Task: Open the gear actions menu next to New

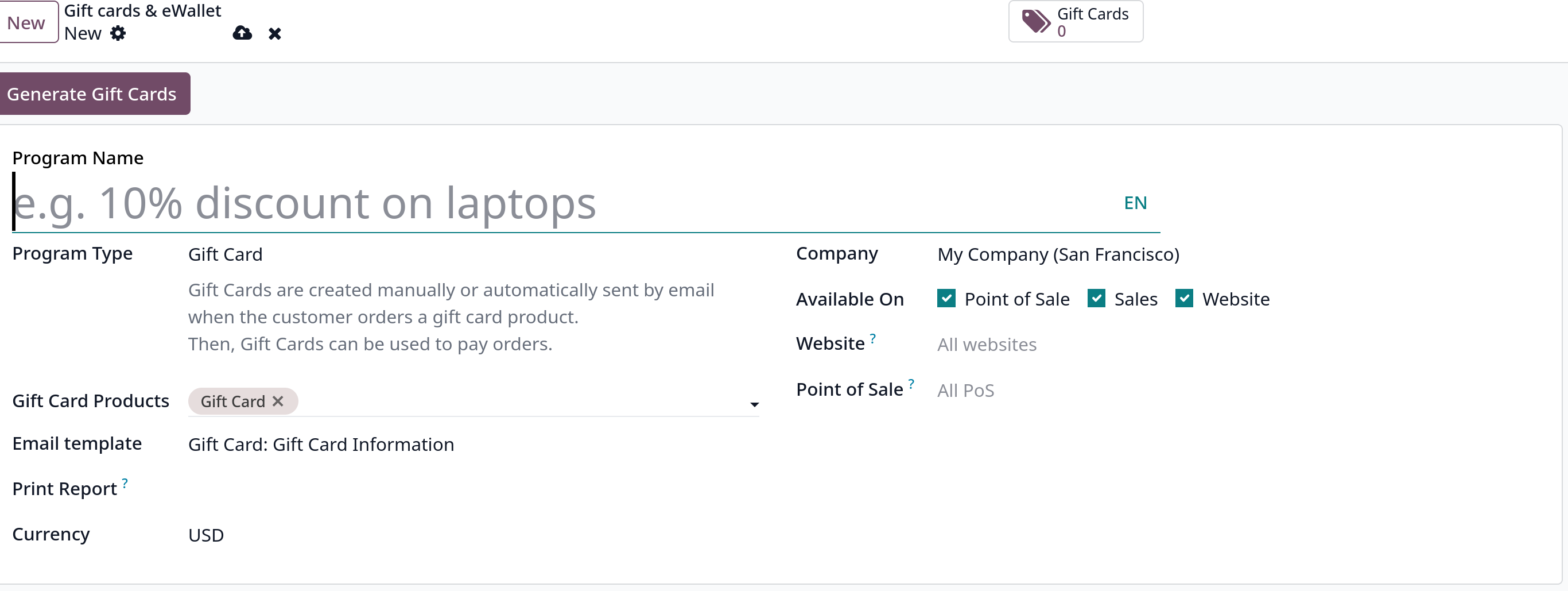Action: (118, 33)
